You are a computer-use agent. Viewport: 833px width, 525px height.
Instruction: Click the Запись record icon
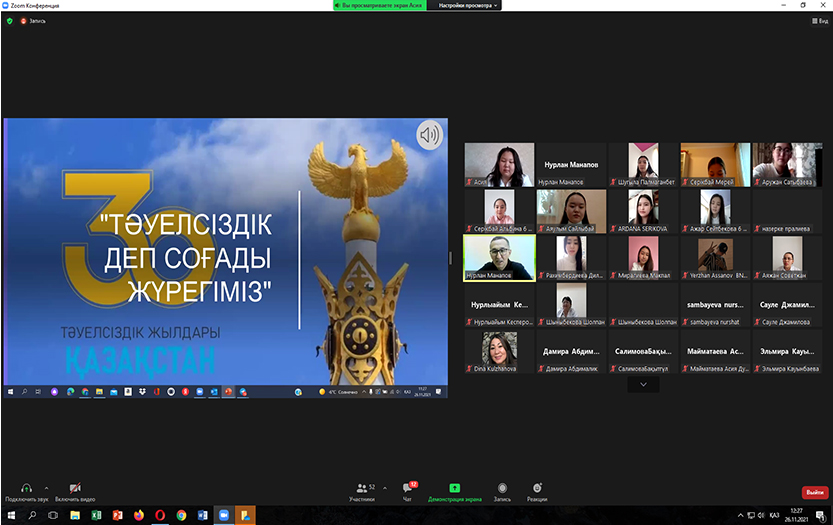click(x=502, y=487)
